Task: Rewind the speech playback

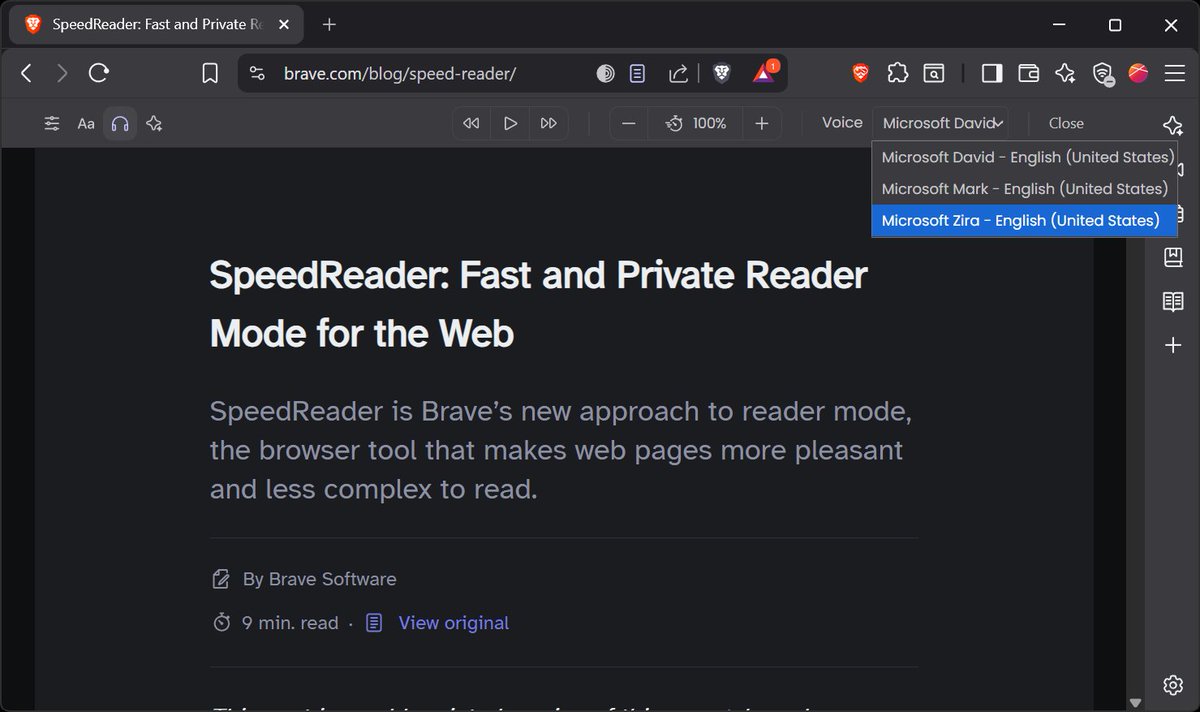Action: (471, 123)
